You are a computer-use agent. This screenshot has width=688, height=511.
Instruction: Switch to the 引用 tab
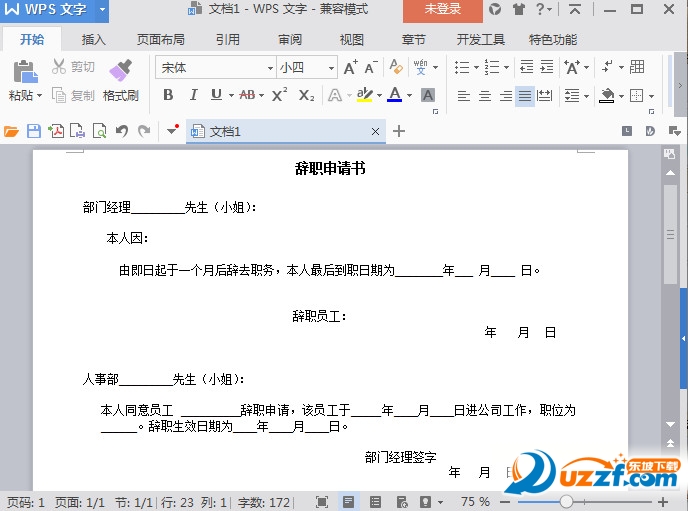click(x=228, y=39)
